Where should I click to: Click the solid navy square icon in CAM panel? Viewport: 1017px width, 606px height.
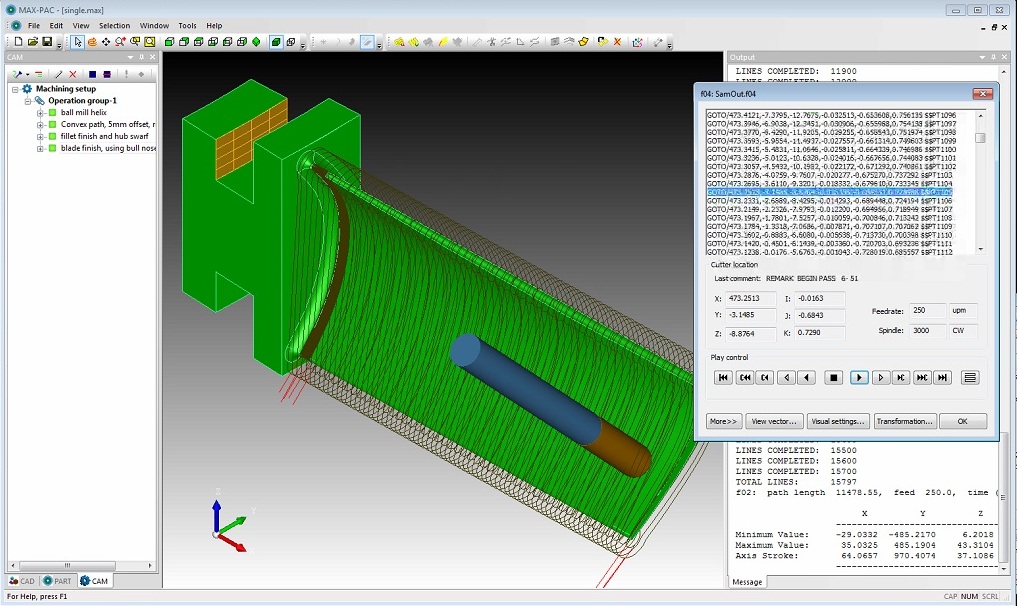[x=92, y=74]
